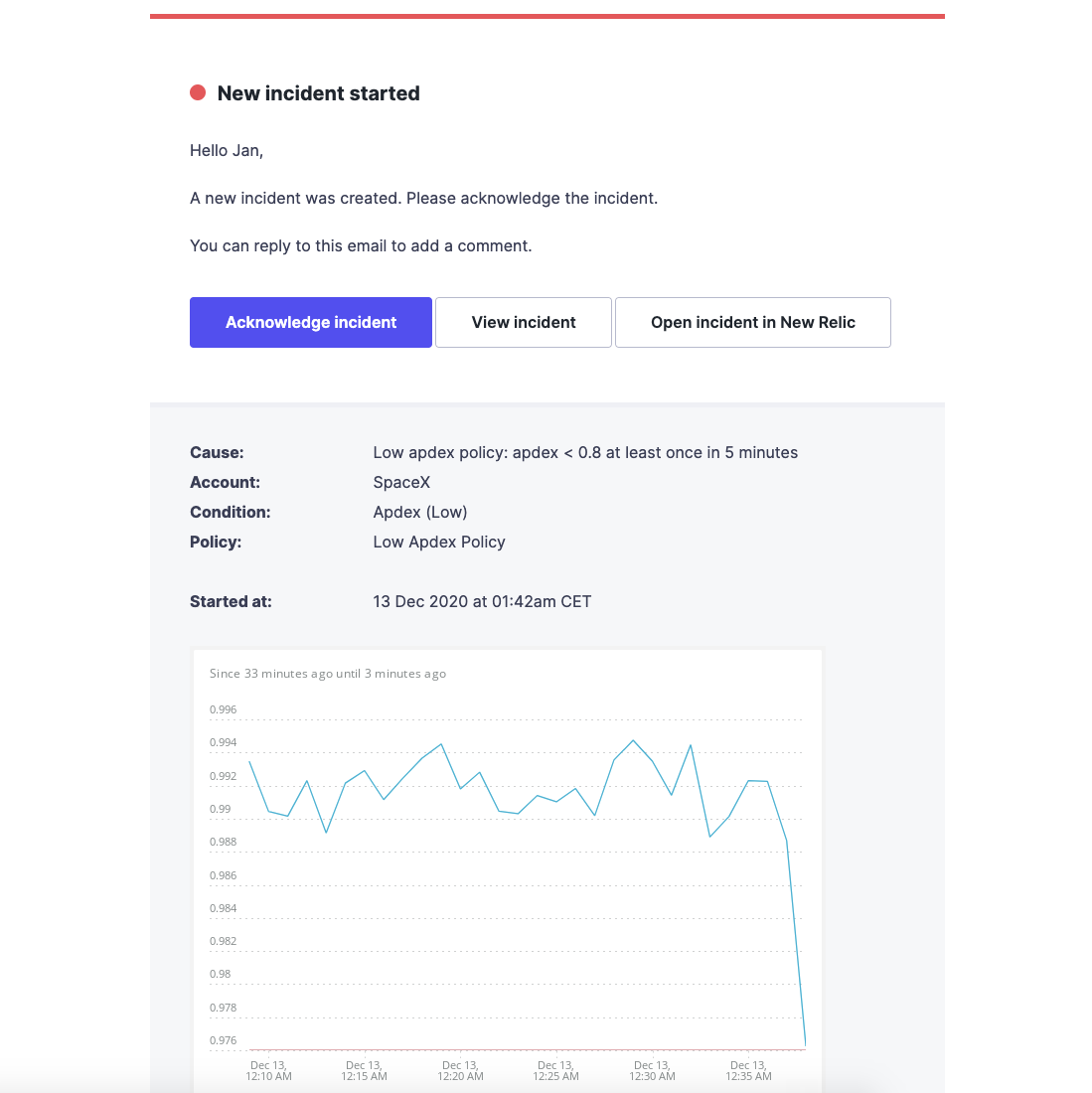
Task: Click the Acknowledge incident button
Action: coord(310,322)
